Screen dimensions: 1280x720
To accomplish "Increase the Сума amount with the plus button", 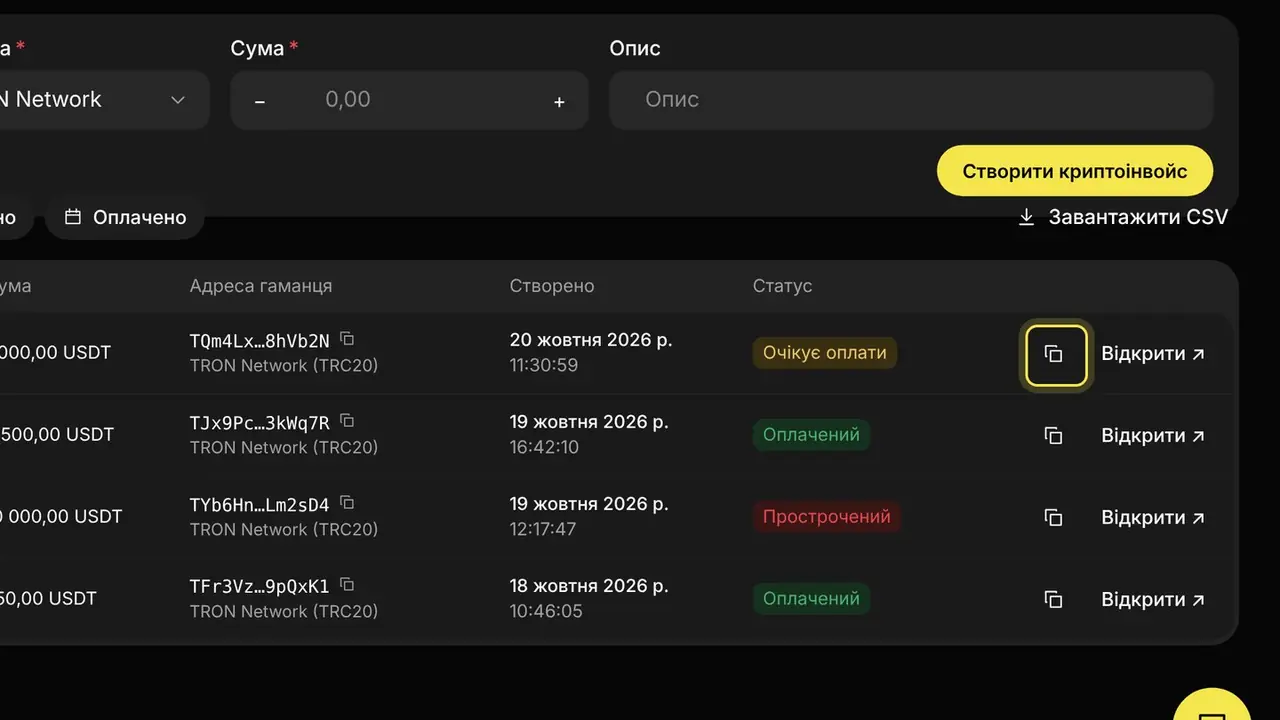I will tap(559, 101).
